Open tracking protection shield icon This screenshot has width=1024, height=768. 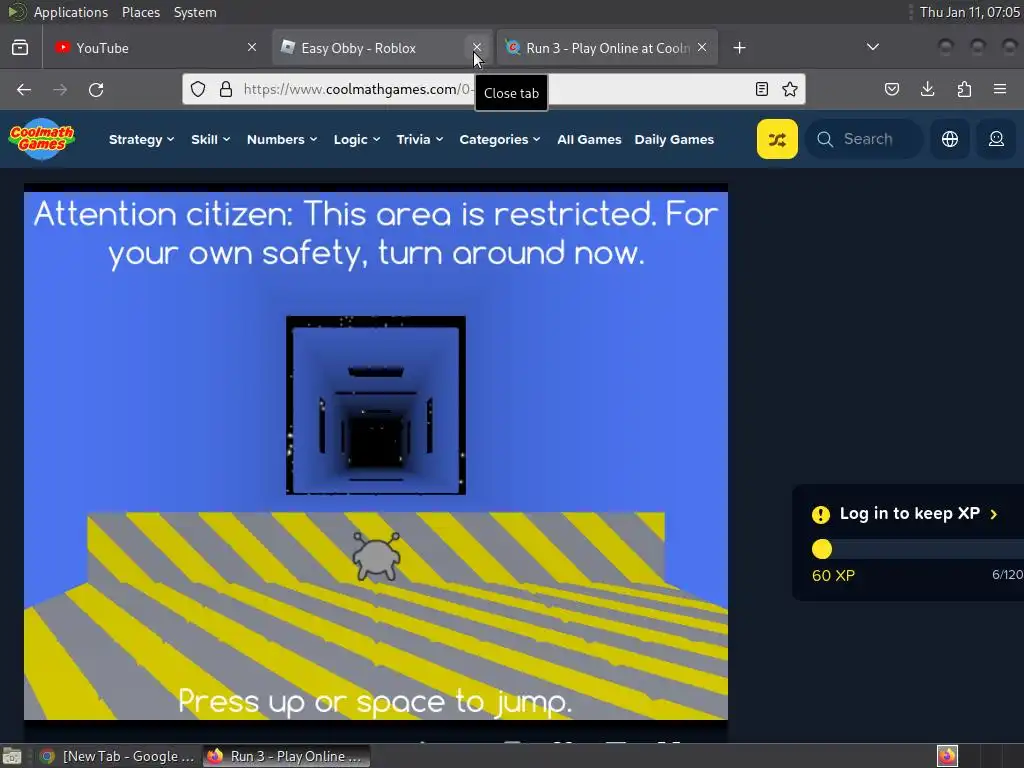coord(198,89)
